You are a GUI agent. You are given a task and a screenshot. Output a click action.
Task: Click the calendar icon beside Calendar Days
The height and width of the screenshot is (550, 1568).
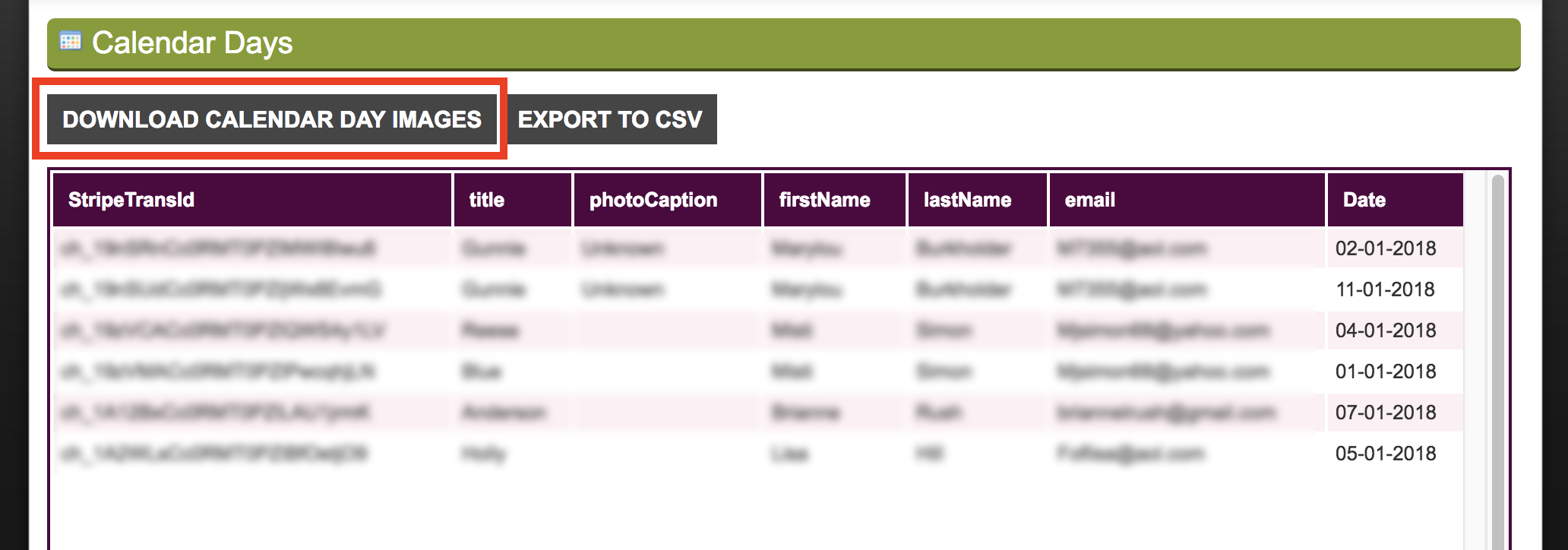71,41
